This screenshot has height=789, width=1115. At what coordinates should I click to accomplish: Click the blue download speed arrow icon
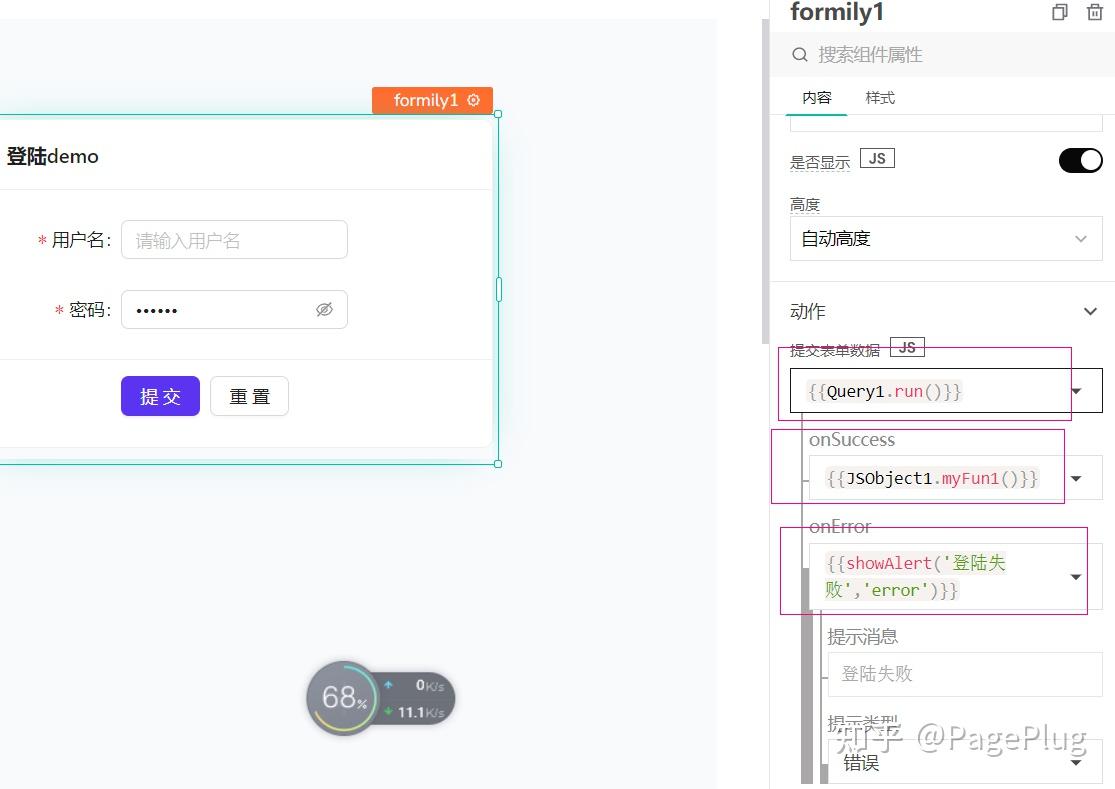tap(390, 687)
